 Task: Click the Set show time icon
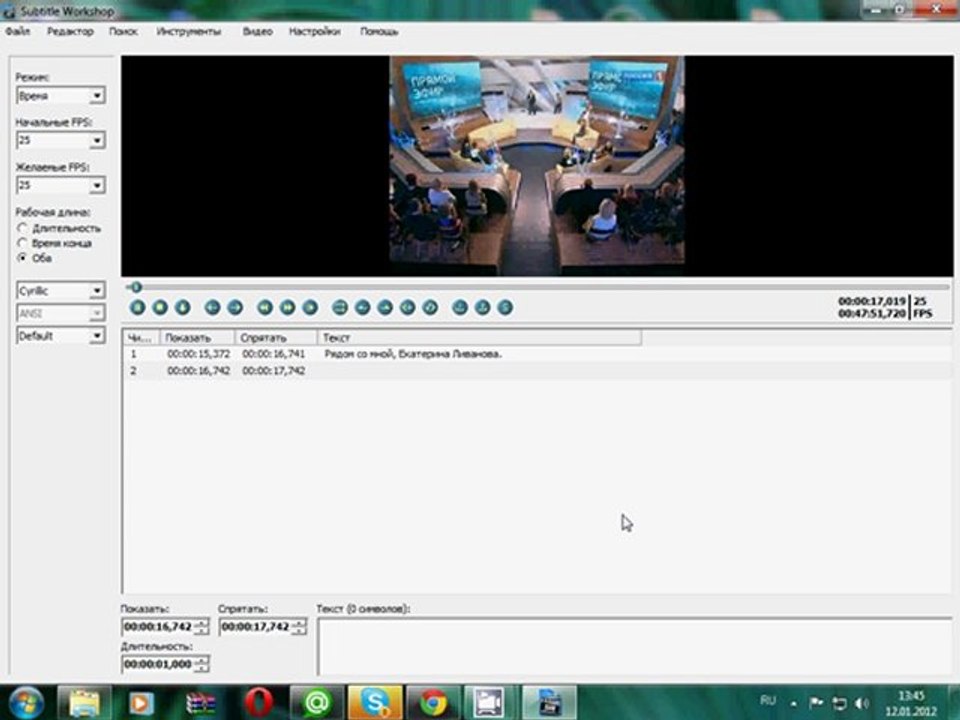[362, 307]
